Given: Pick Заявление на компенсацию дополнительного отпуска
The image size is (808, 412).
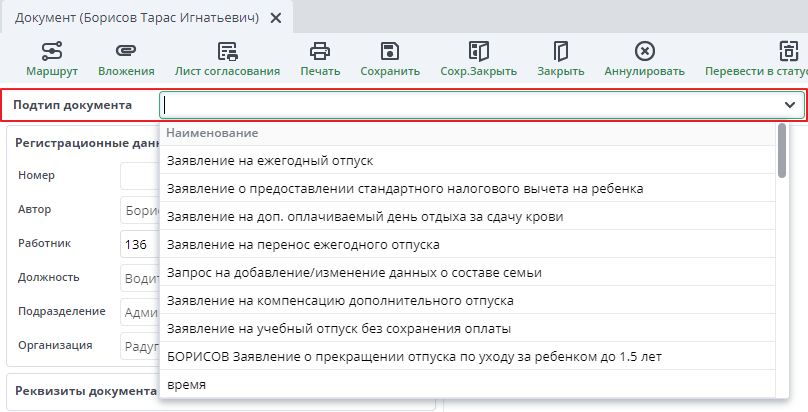Looking at the screenshot, I should [467, 300].
